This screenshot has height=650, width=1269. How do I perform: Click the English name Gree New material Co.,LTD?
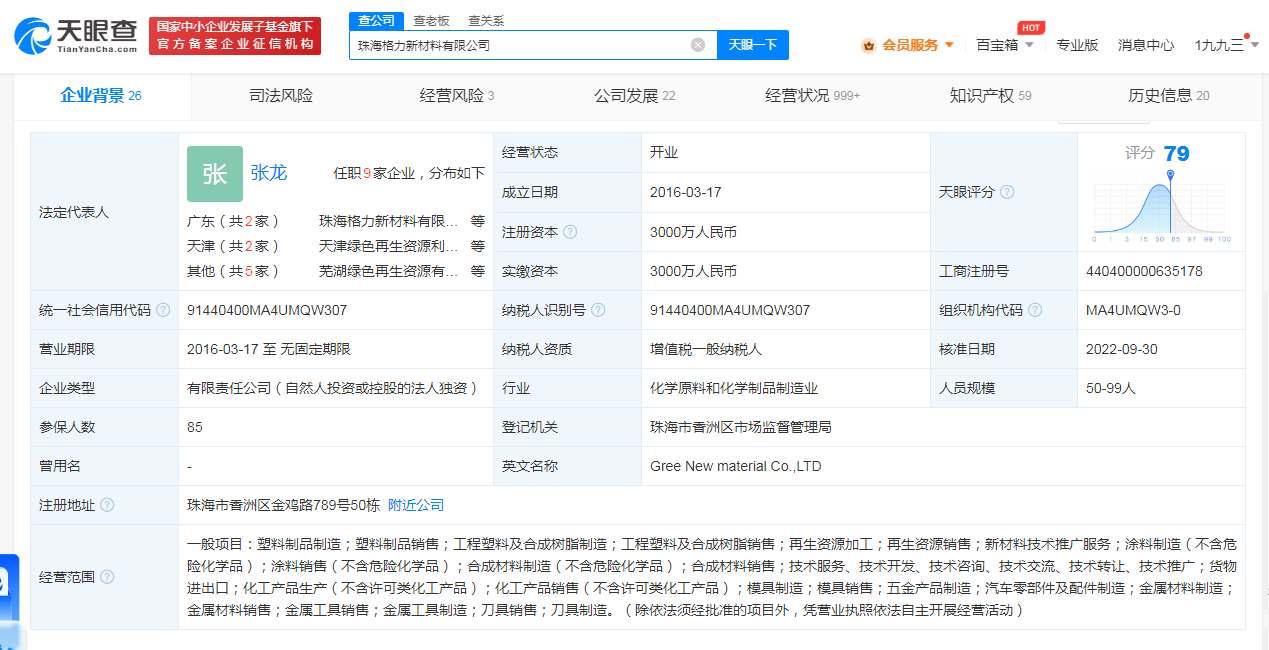point(736,466)
